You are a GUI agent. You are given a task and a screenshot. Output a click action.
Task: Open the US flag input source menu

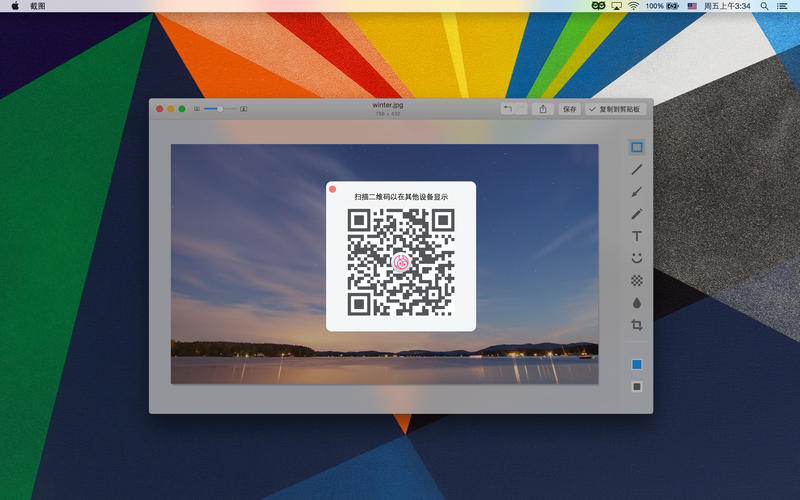[692, 6]
